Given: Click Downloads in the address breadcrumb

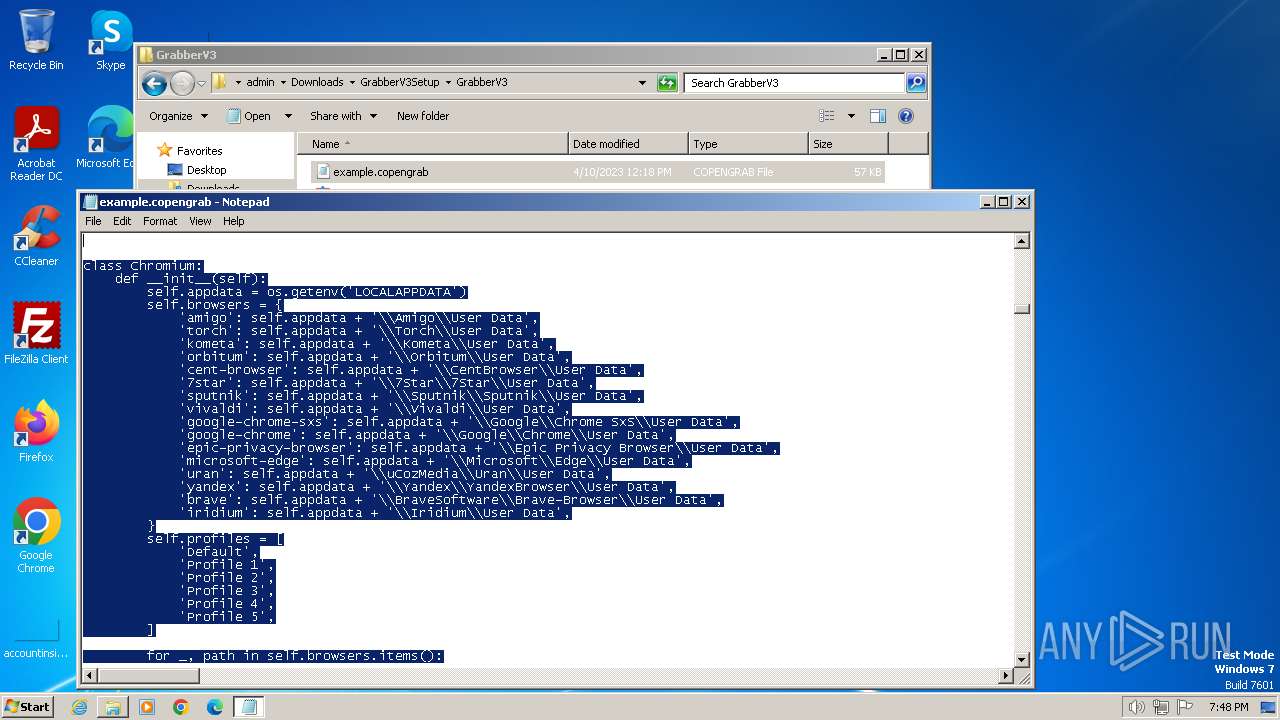Looking at the screenshot, I should click(317, 83).
